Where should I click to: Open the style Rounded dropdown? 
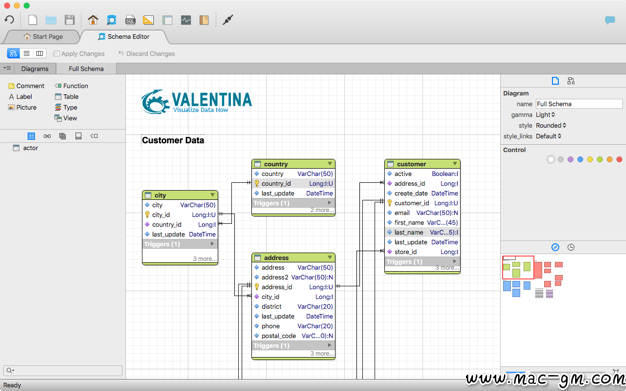tap(551, 125)
